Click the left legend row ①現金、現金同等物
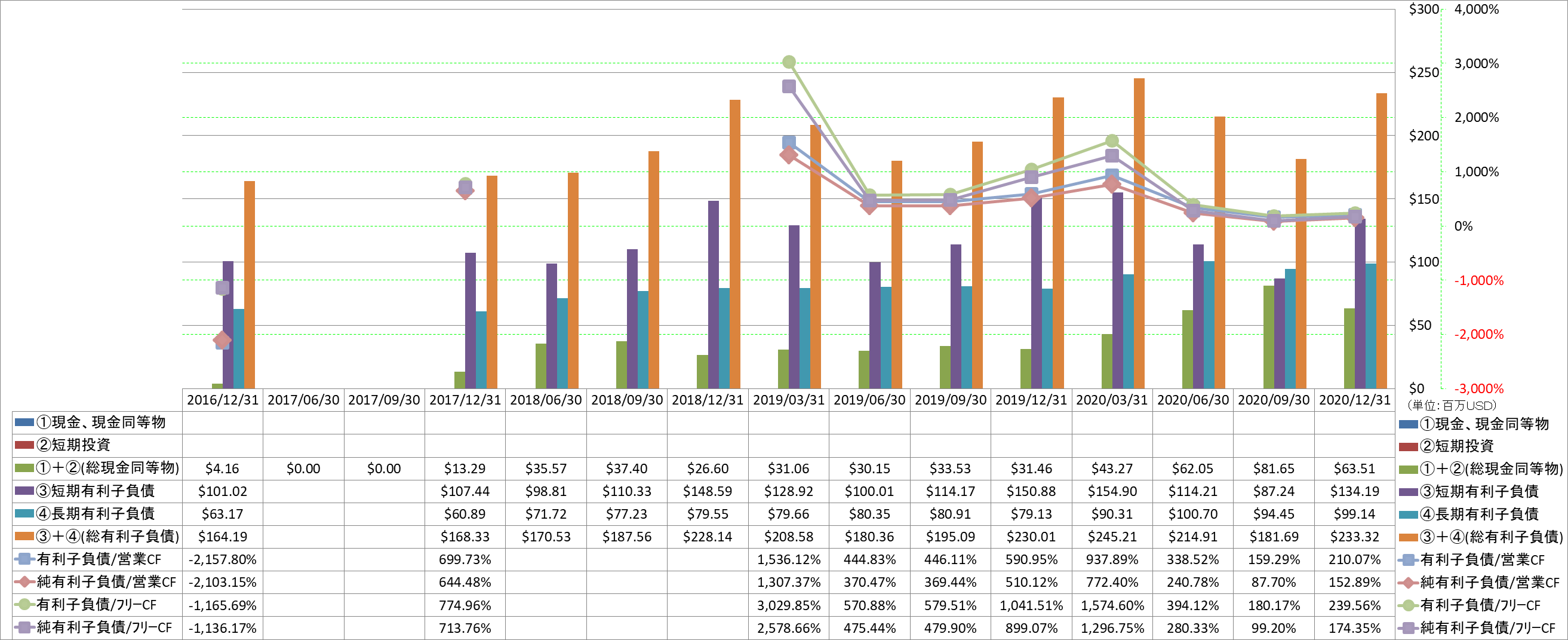 coord(97,422)
